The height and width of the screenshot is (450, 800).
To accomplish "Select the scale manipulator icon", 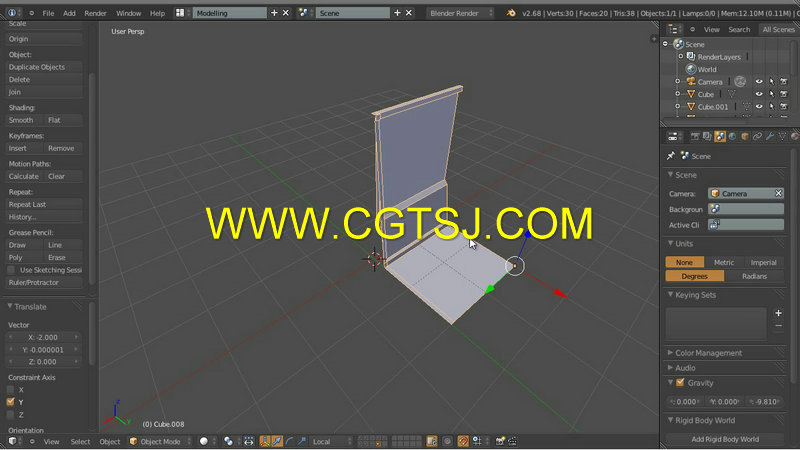I will click(x=302, y=441).
